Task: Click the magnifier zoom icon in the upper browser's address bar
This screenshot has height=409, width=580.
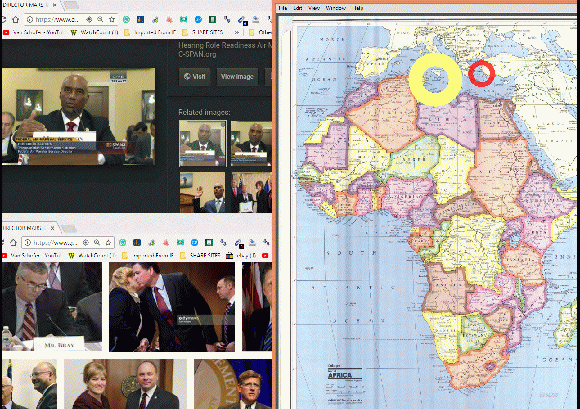Action: (x=100, y=19)
